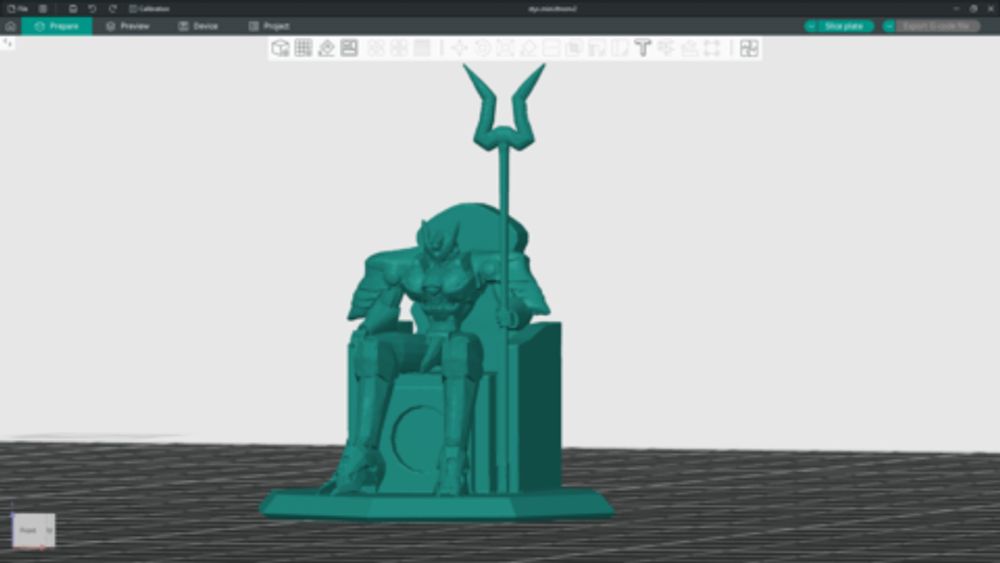This screenshot has height=563, width=1000.
Task: Click the Front face of view cube
Action: pyautogui.click(x=29, y=530)
